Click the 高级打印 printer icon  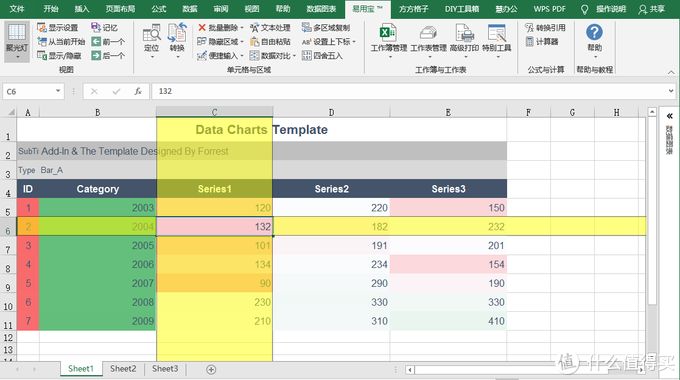click(x=464, y=33)
